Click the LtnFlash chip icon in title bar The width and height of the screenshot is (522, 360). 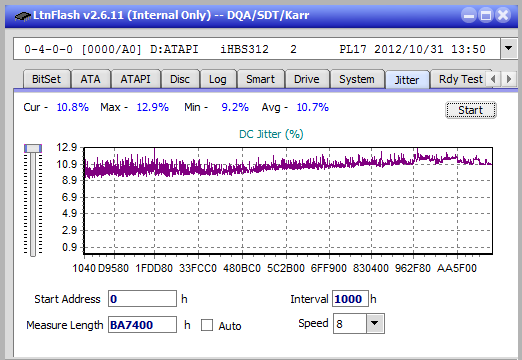pyautogui.click(x=23, y=16)
